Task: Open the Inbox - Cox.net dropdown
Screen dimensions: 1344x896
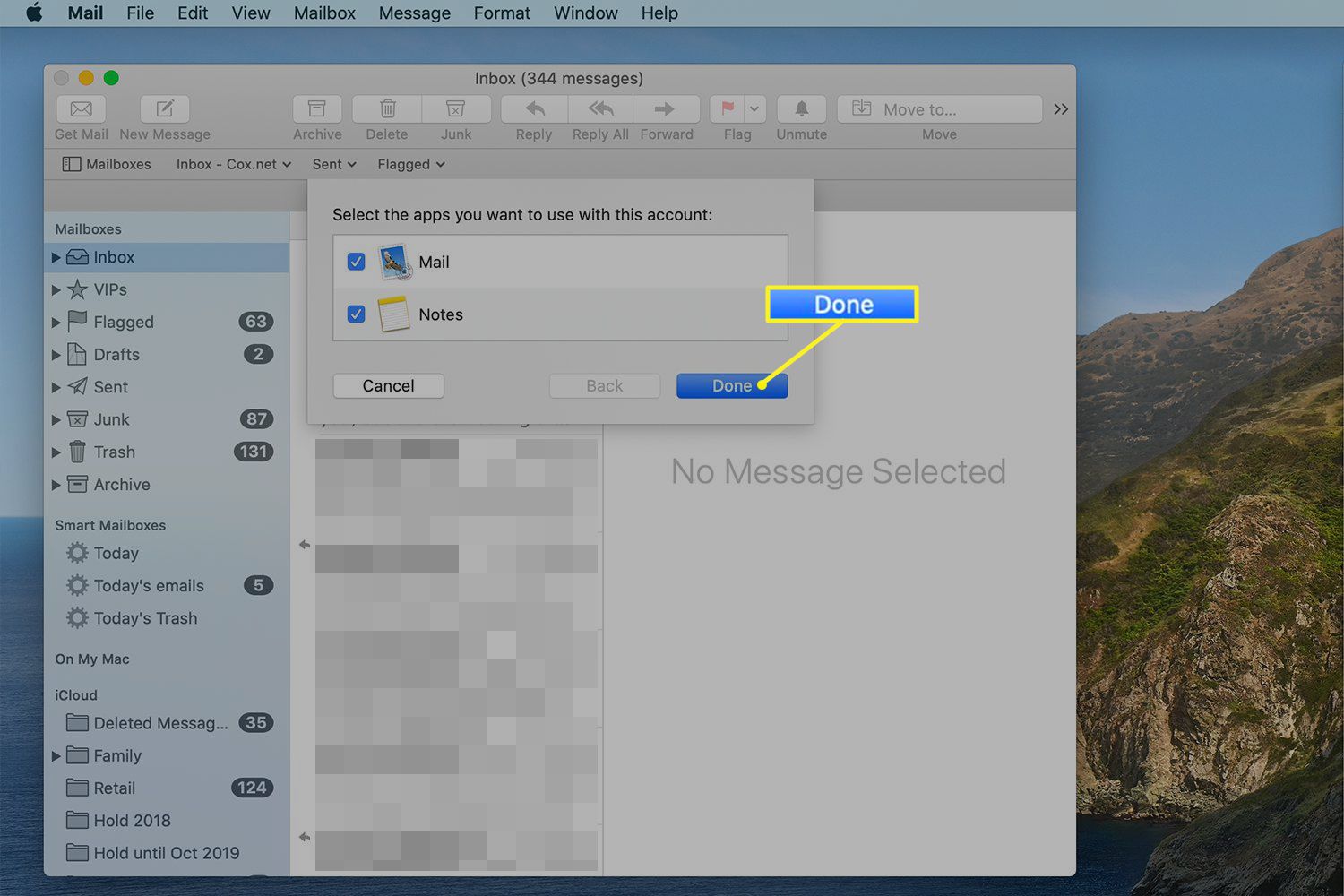Action: click(x=234, y=164)
